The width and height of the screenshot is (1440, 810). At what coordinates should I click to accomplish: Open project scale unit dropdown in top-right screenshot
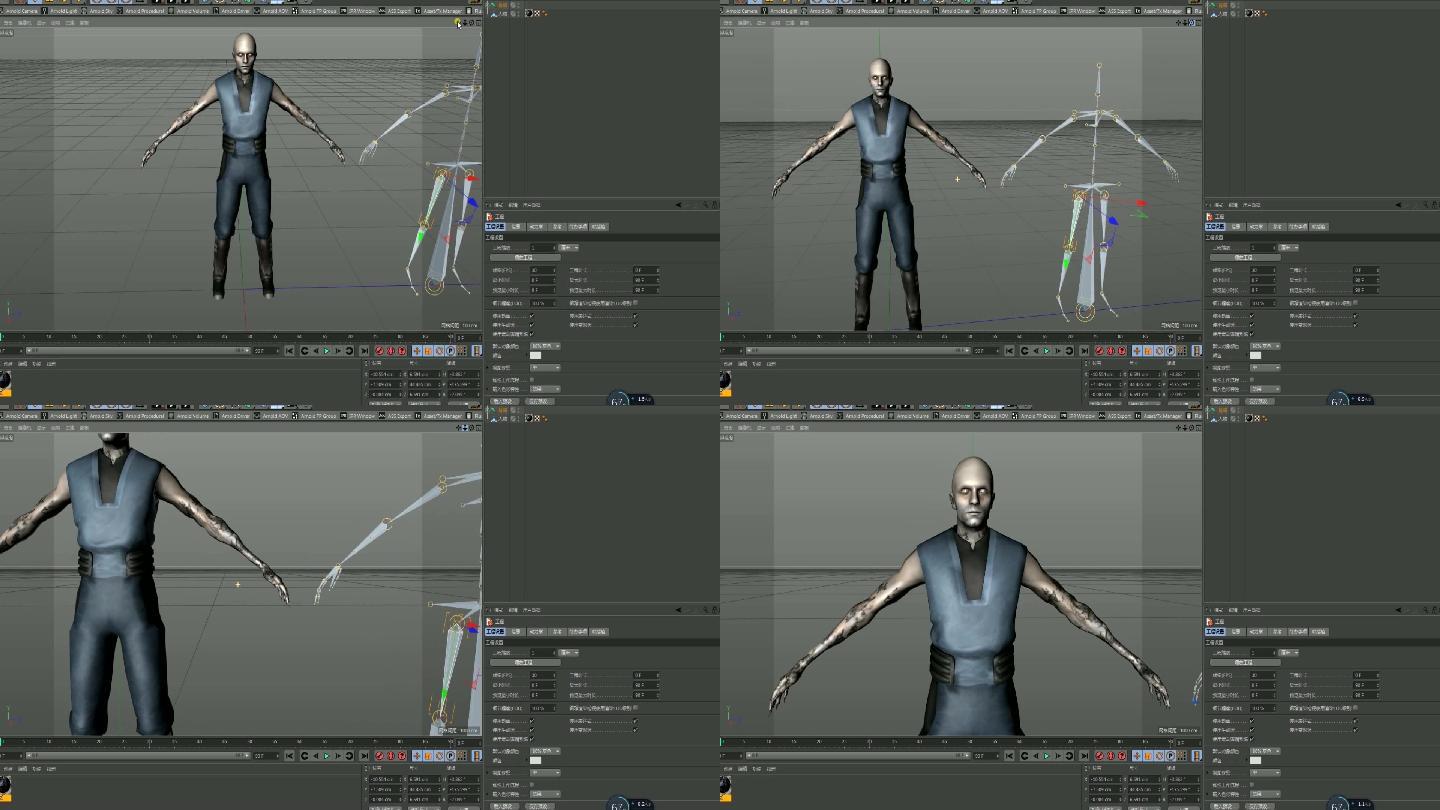[x=1289, y=248]
